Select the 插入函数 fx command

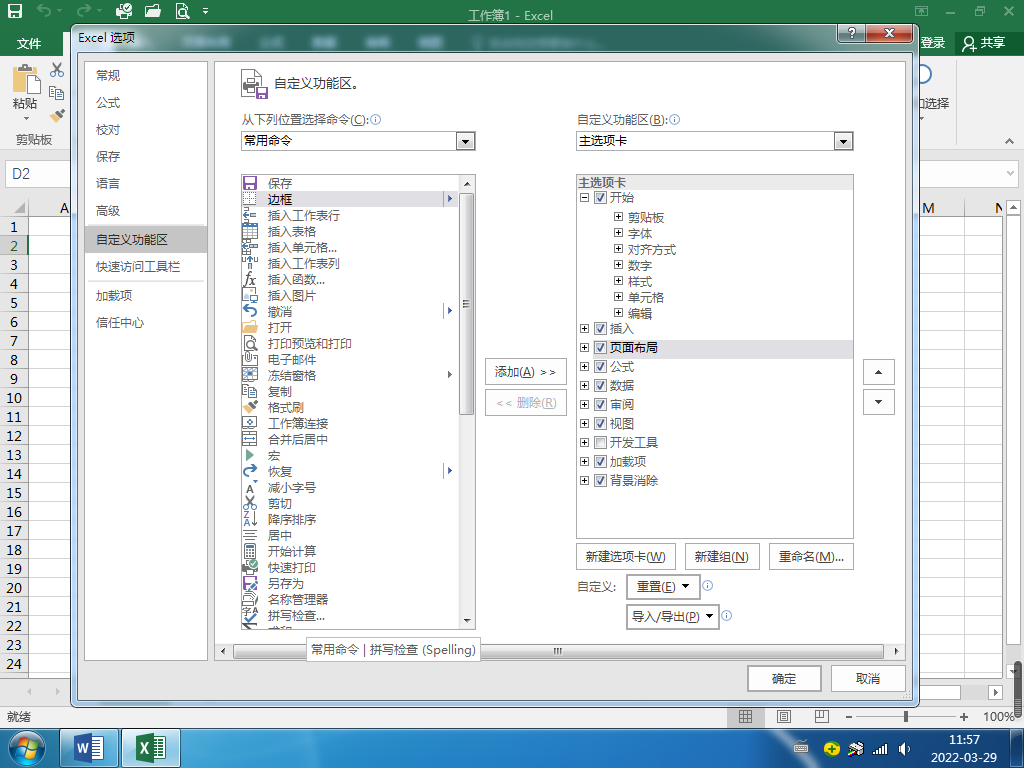[x=349, y=280]
